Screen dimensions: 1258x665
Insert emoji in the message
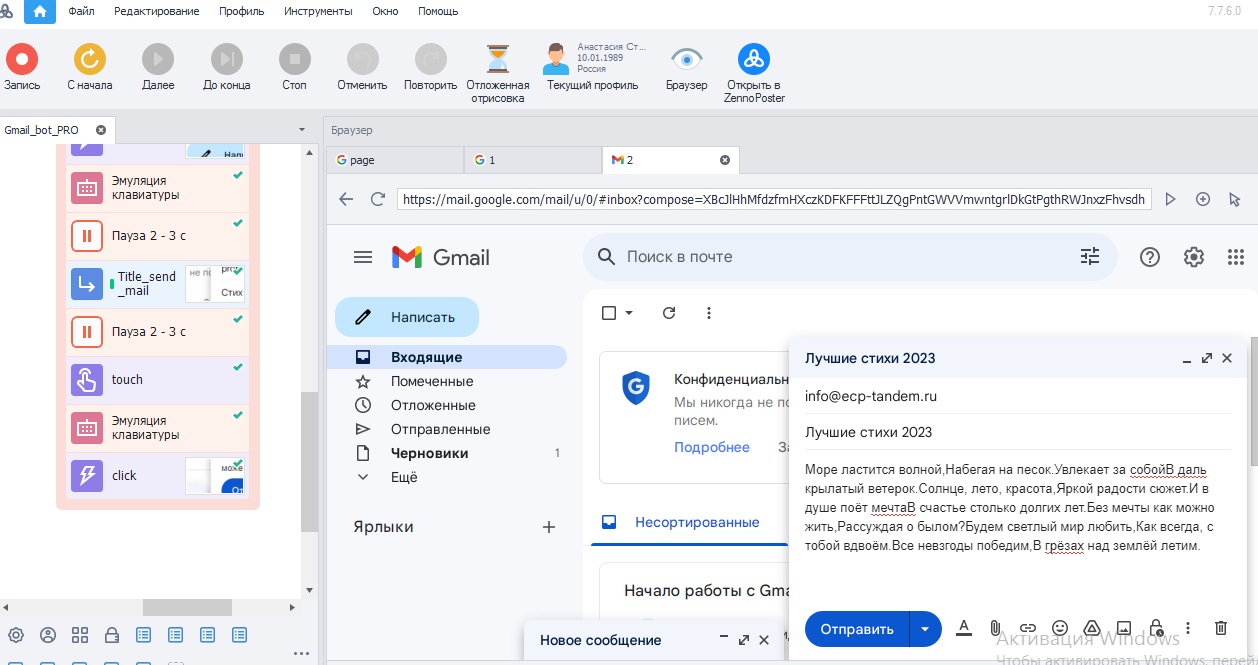point(1060,628)
